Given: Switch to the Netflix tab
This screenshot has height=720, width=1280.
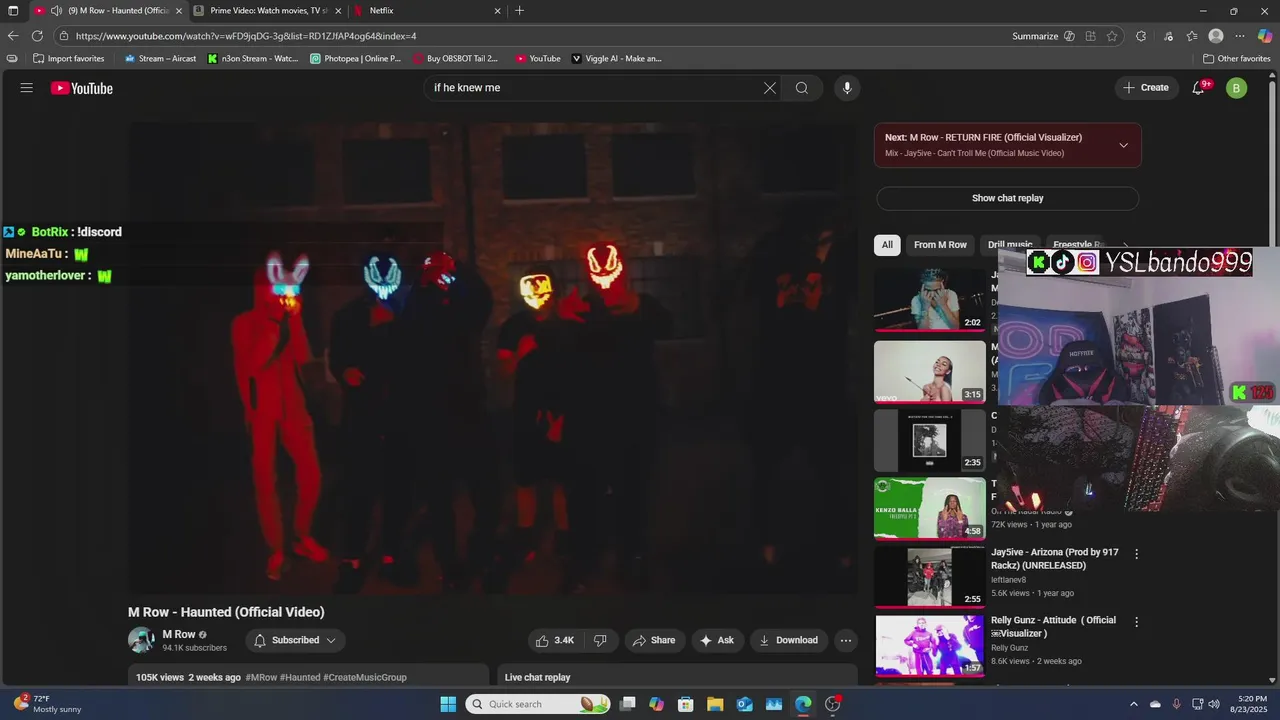Looking at the screenshot, I should click(x=426, y=10).
